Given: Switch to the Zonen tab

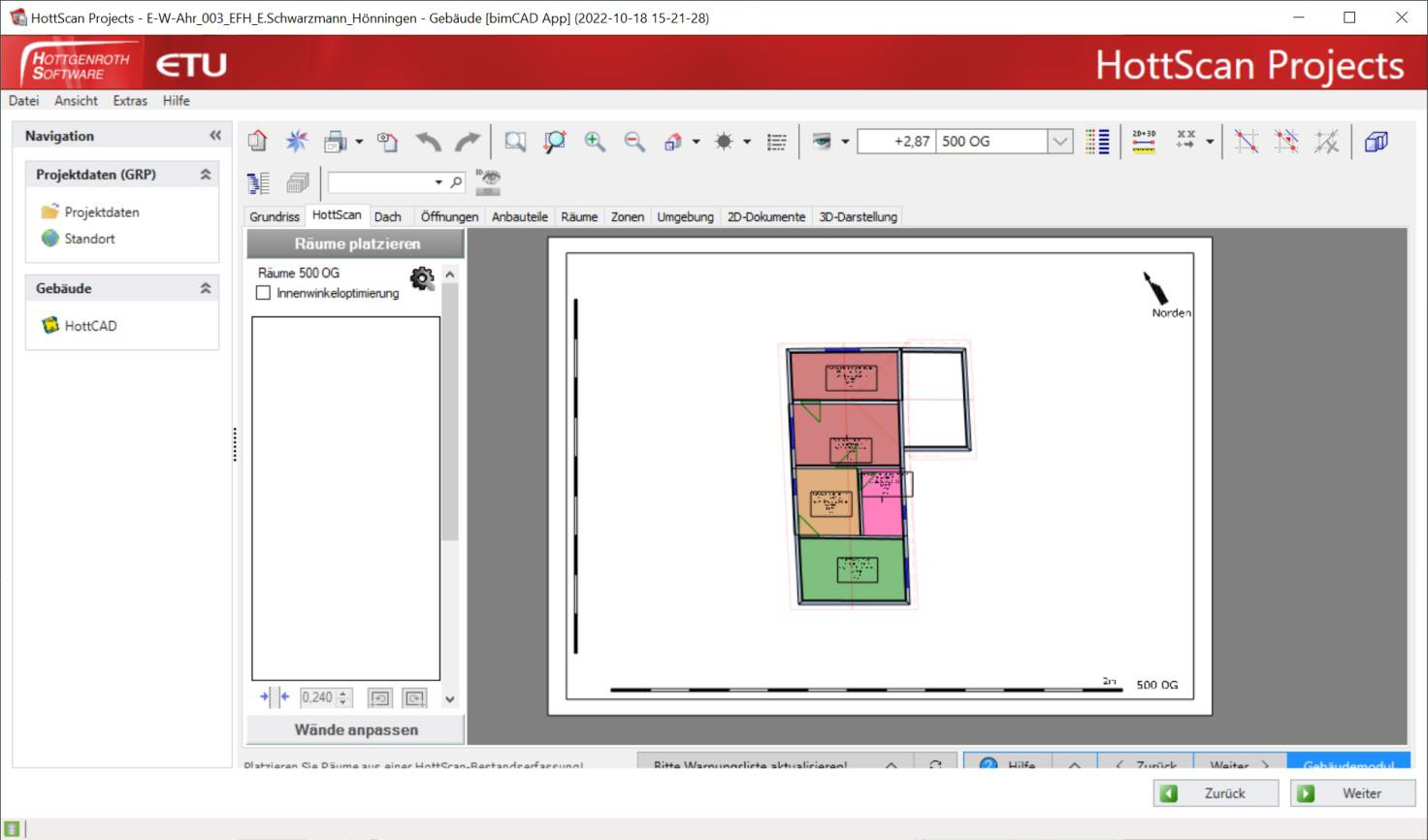Looking at the screenshot, I should click(628, 216).
